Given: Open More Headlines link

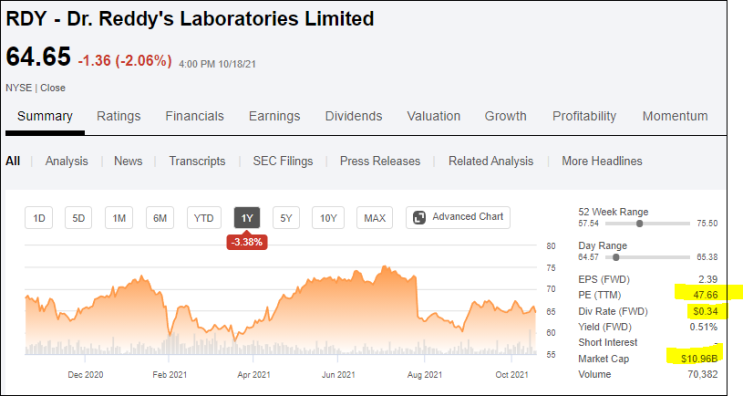Looking at the screenshot, I should click(x=602, y=161).
